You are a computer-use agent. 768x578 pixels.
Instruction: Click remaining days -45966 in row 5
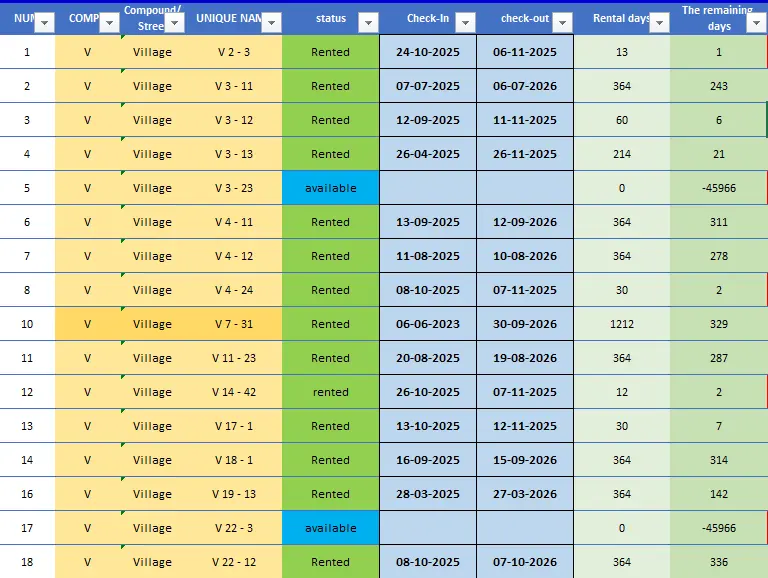point(719,188)
